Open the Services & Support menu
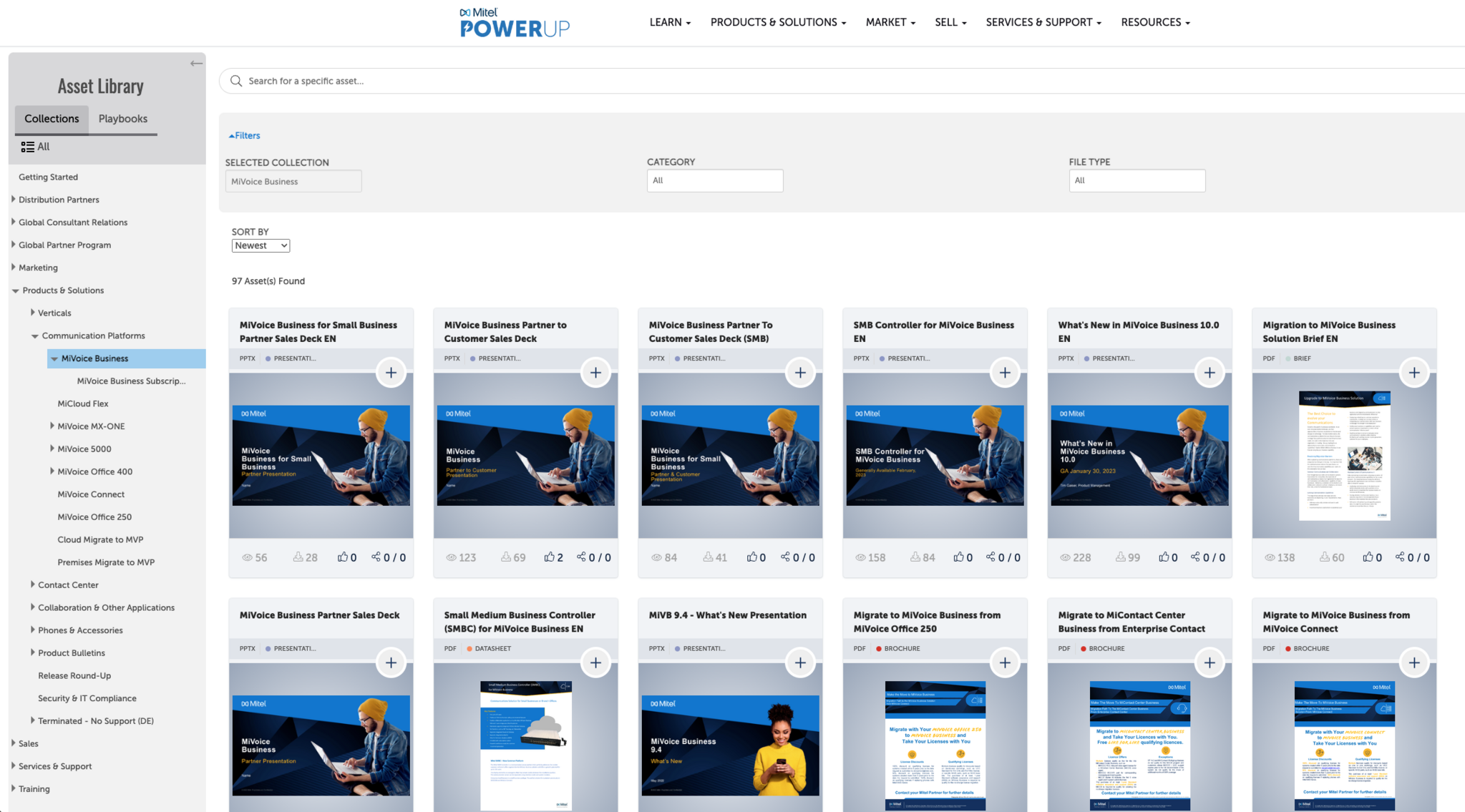This screenshot has height=812, width=1465. click(1043, 22)
